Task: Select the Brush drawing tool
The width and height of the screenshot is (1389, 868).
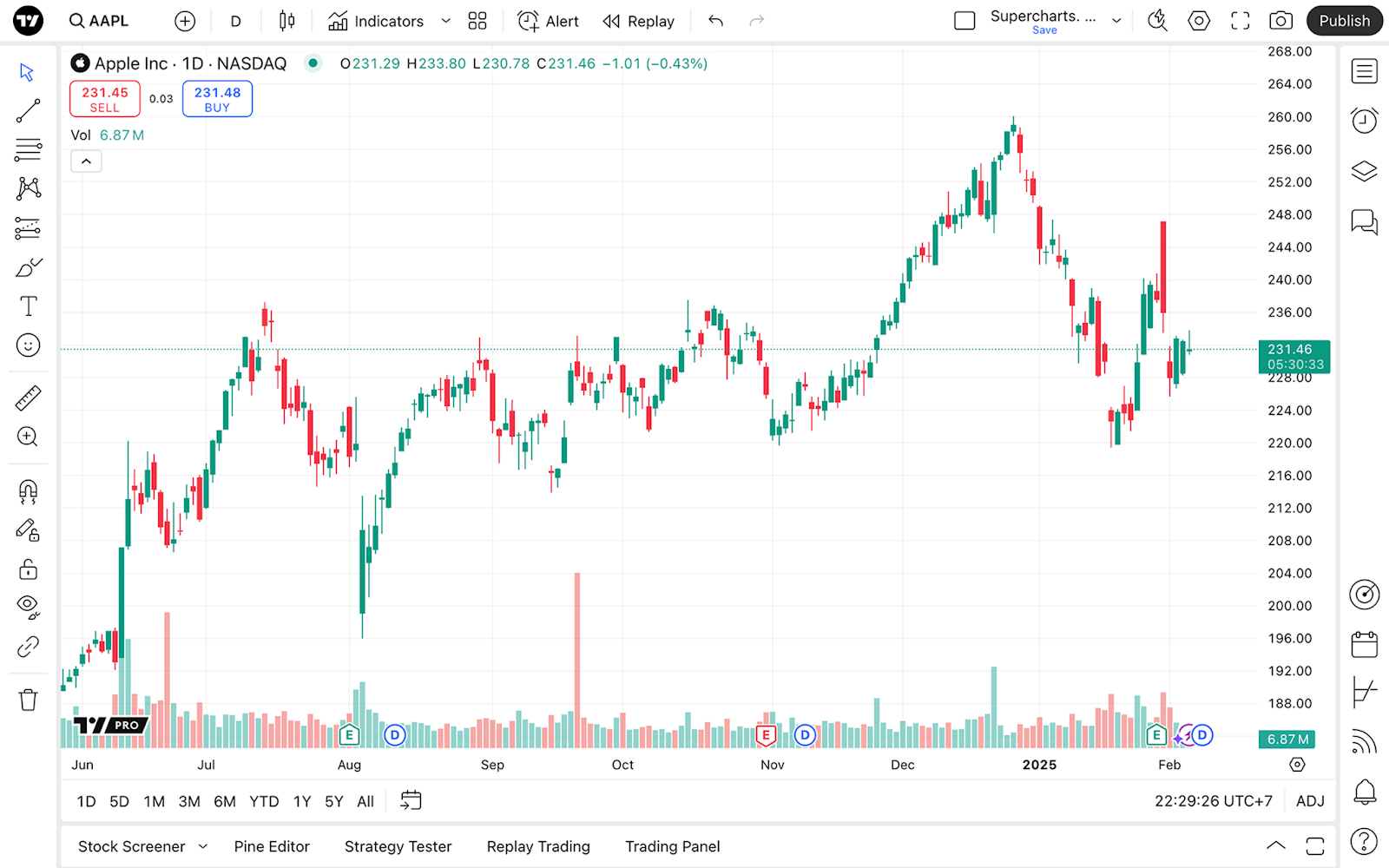Action: [x=28, y=266]
